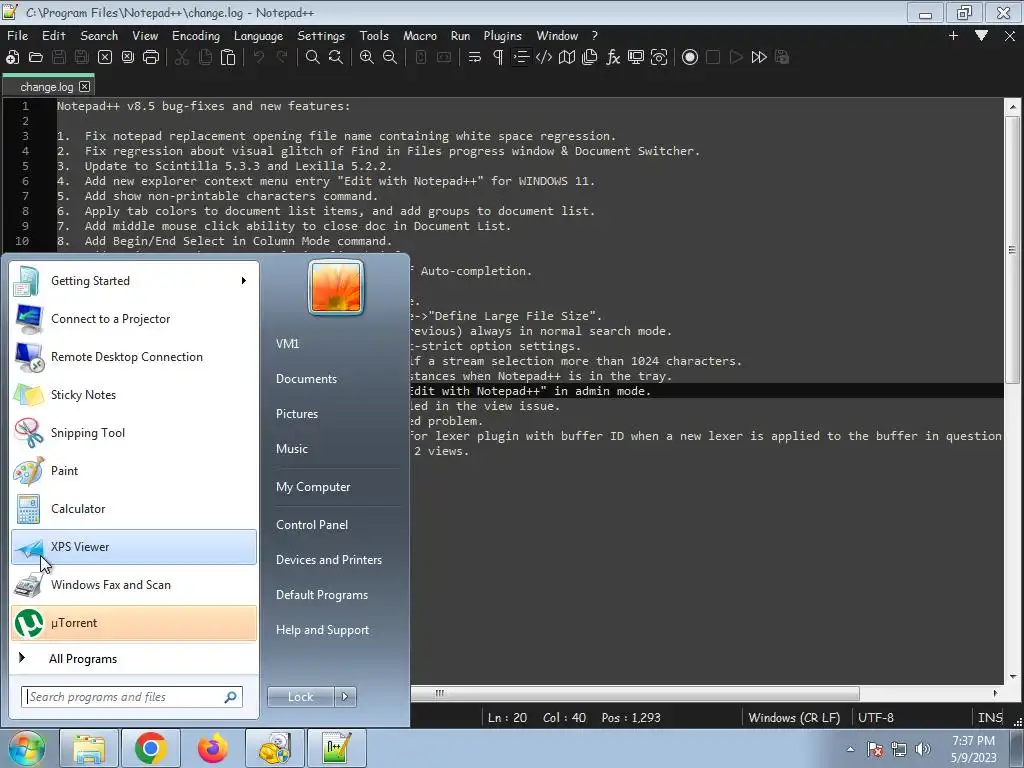Click the Print toolbar icon
This screenshot has height=768, width=1024.
click(x=151, y=57)
